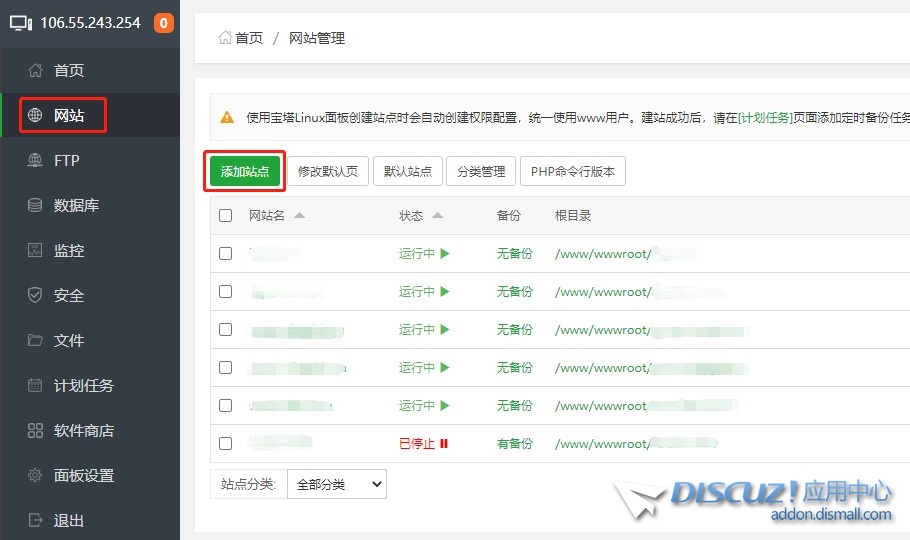Sort by 状态 column arrow

tap(438, 215)
